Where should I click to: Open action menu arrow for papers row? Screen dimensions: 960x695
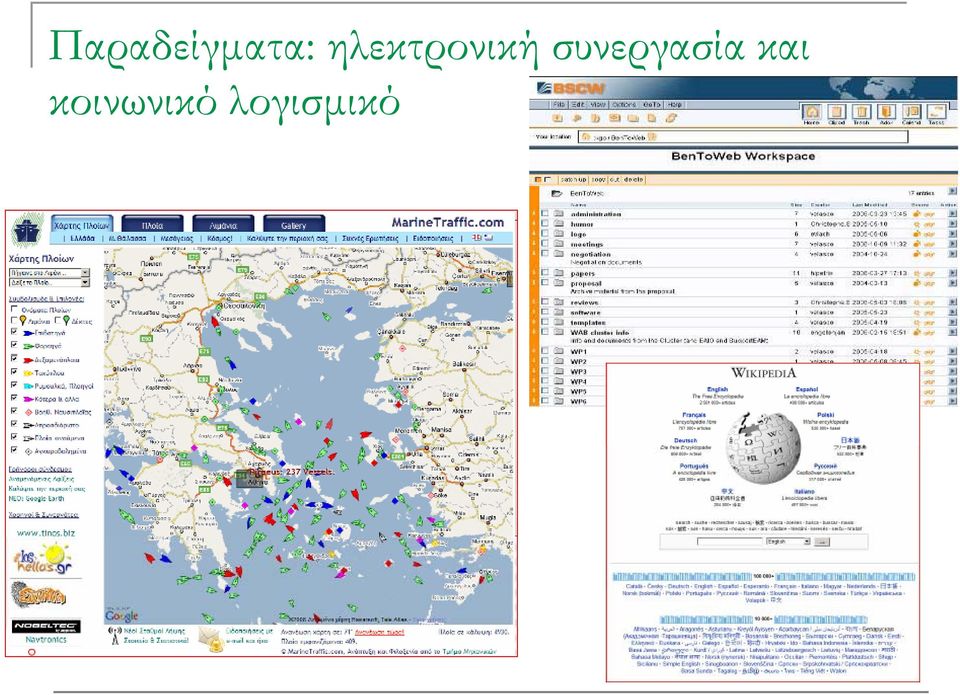tap(952, 273)
